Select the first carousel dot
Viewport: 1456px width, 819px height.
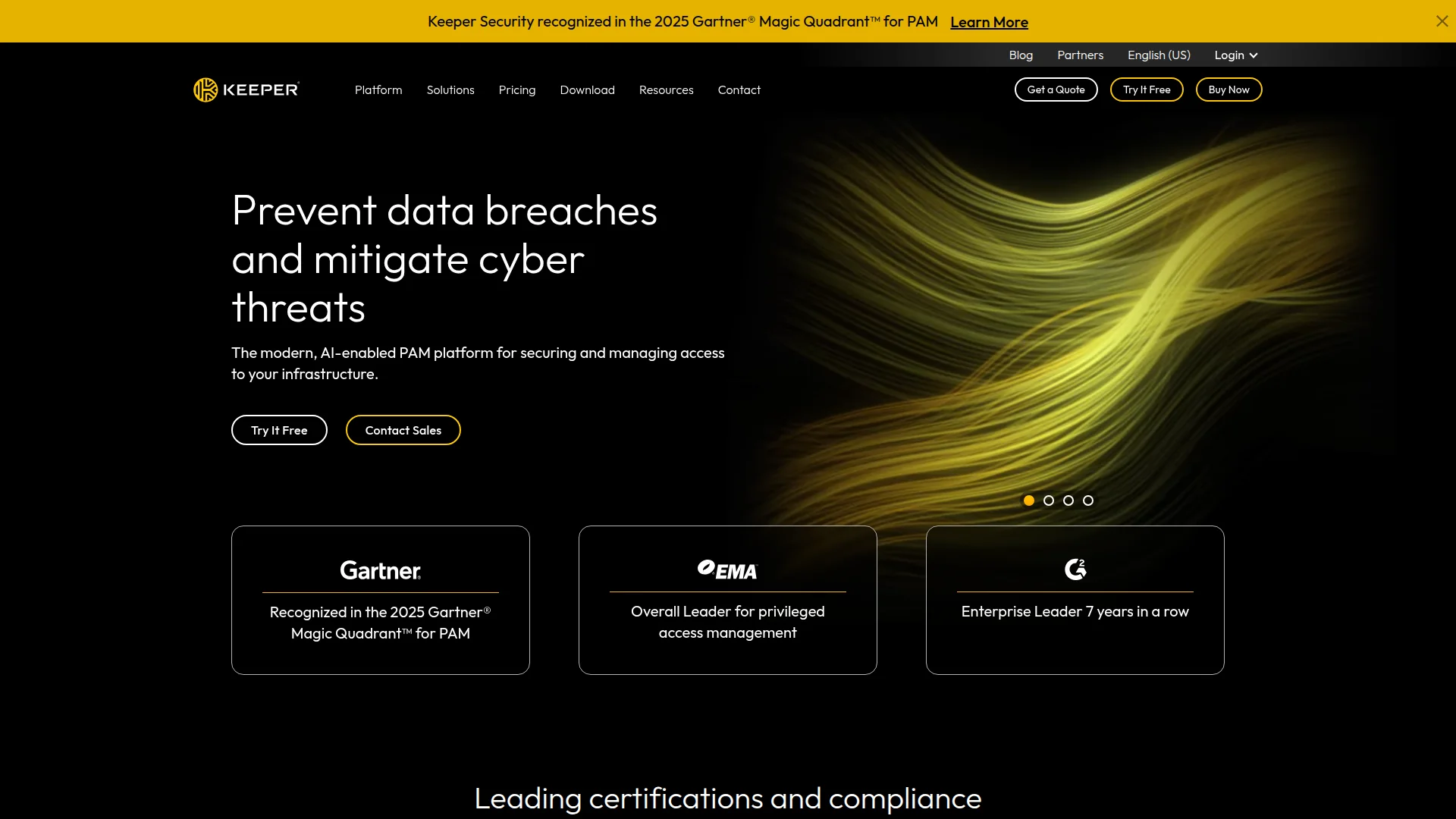1029,500
